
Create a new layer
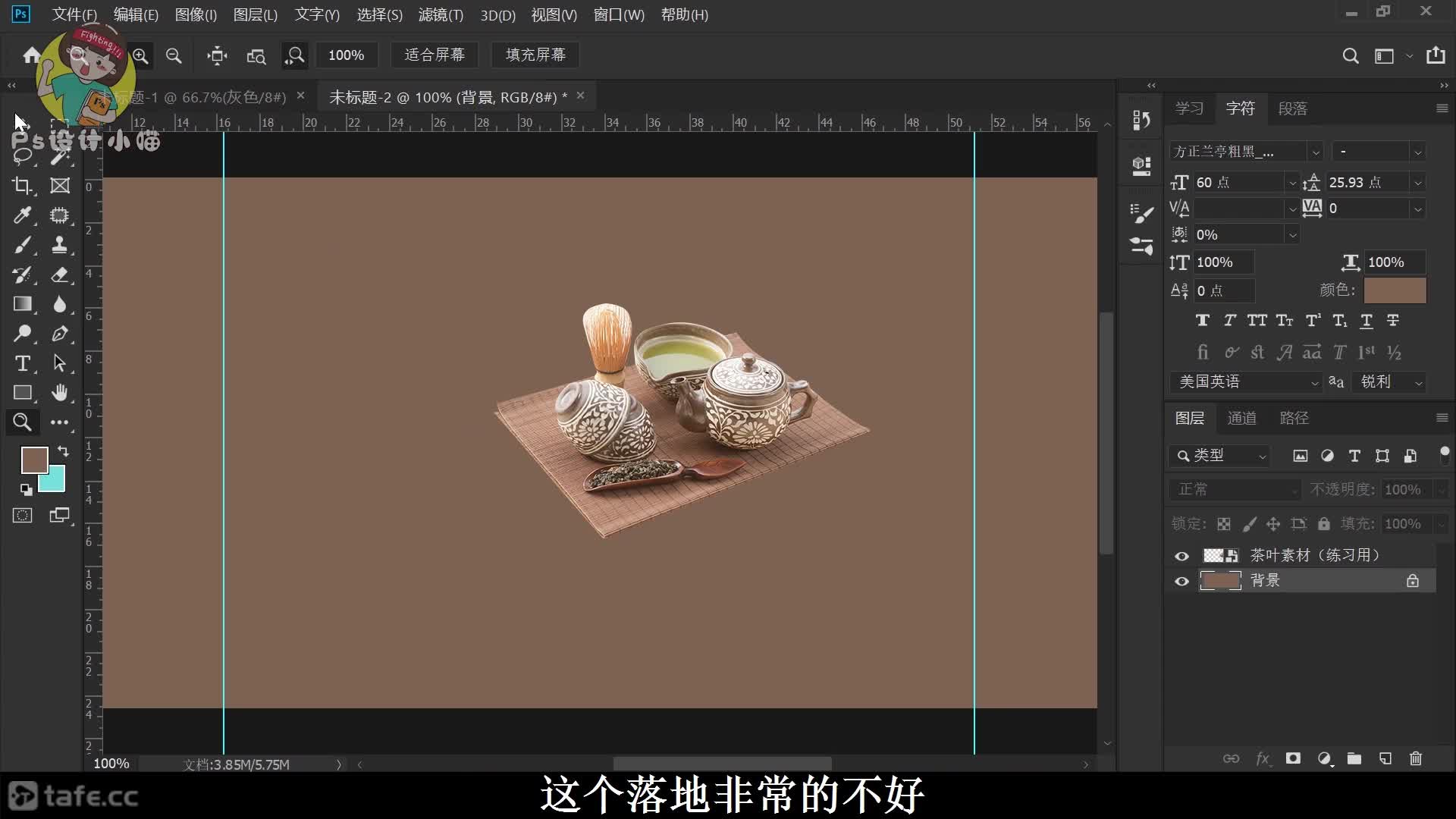pos(1385,758)
